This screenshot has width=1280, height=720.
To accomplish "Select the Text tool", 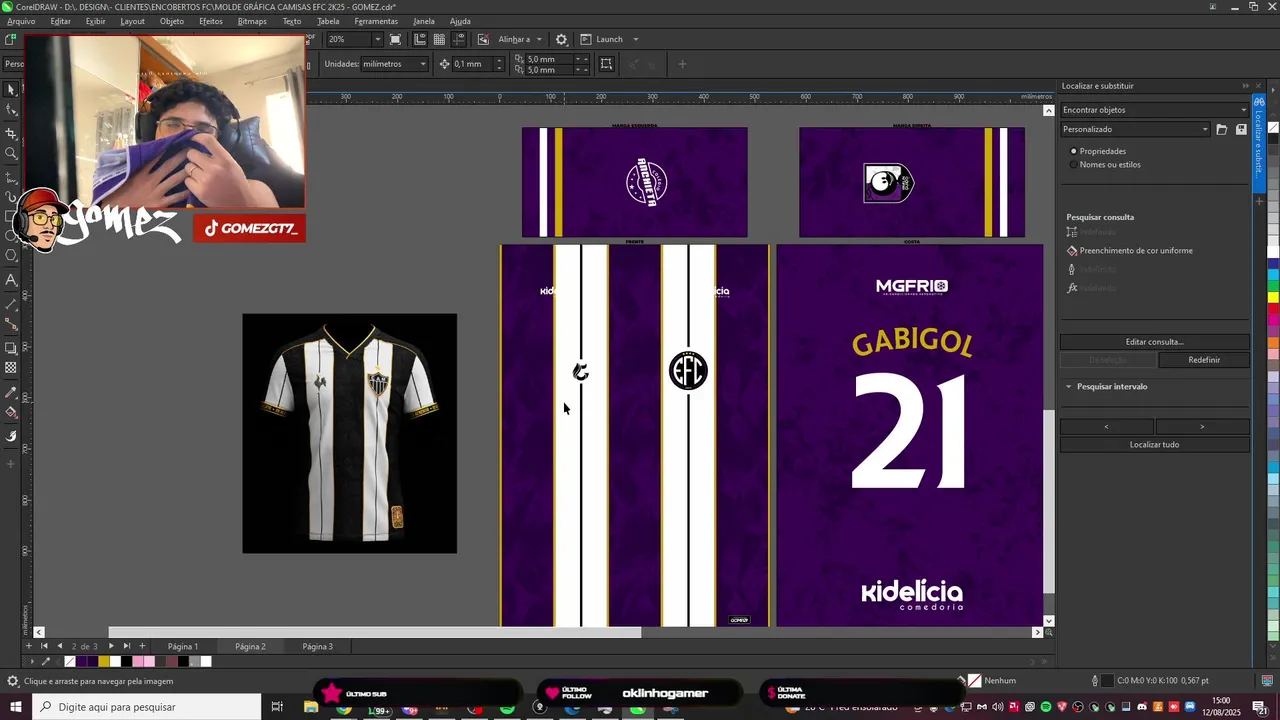I will [11, 280].
